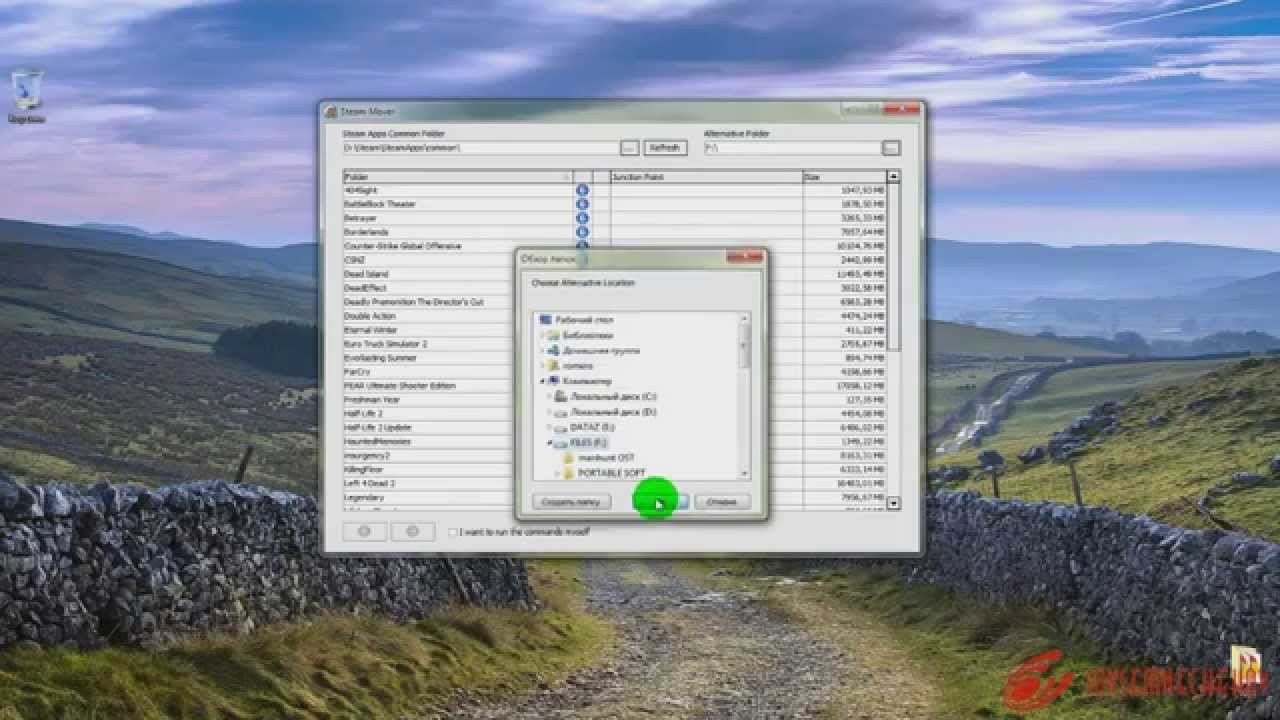The height and width of the screenshot is (720, 1280).
Task: Click the Steam Apps Common Folder path field
Action: coord(480,148)
